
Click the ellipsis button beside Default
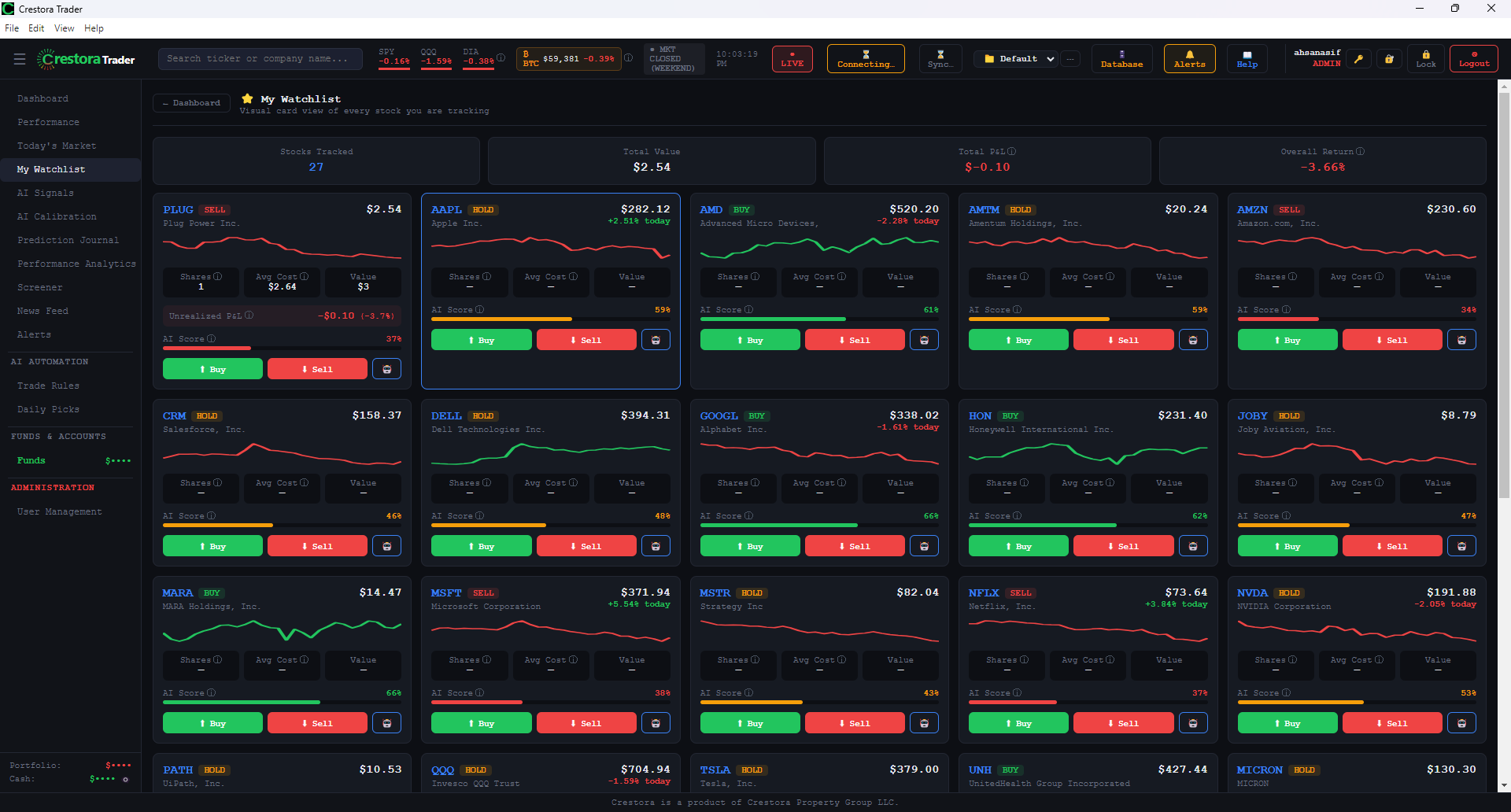click(x=1070, y=59)
